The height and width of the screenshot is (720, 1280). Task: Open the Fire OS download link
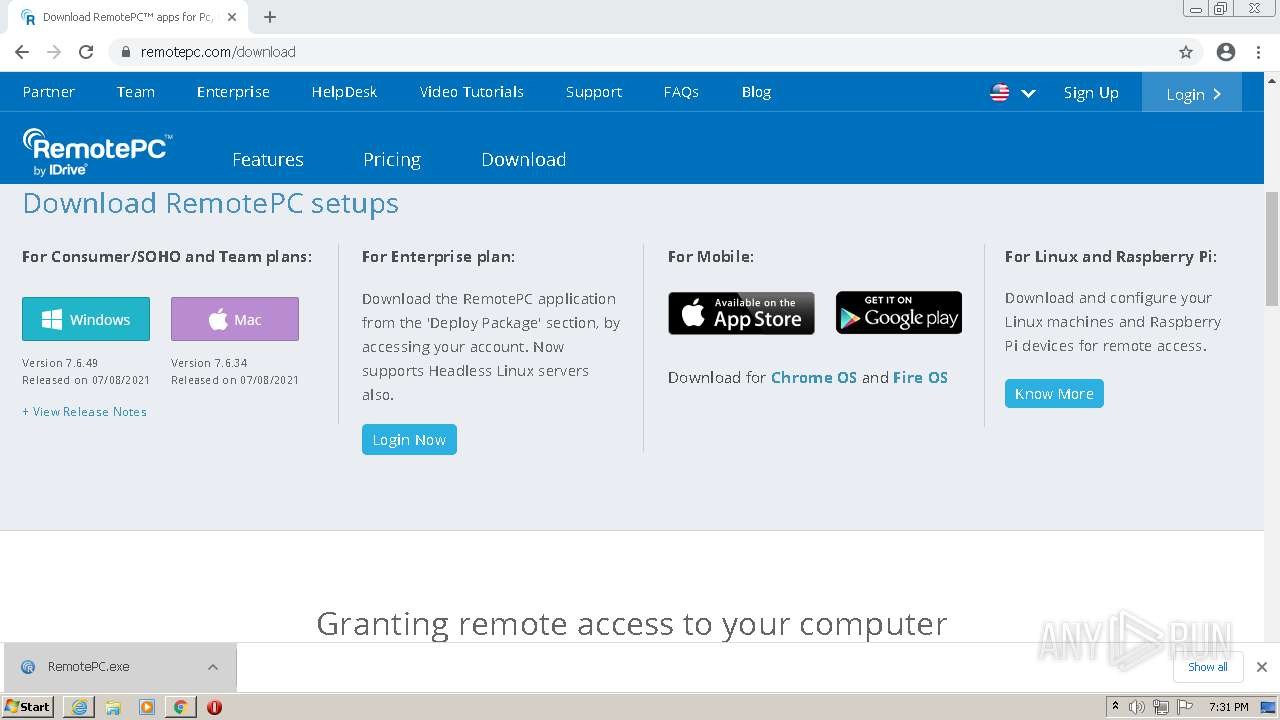(x=920, y=378)
